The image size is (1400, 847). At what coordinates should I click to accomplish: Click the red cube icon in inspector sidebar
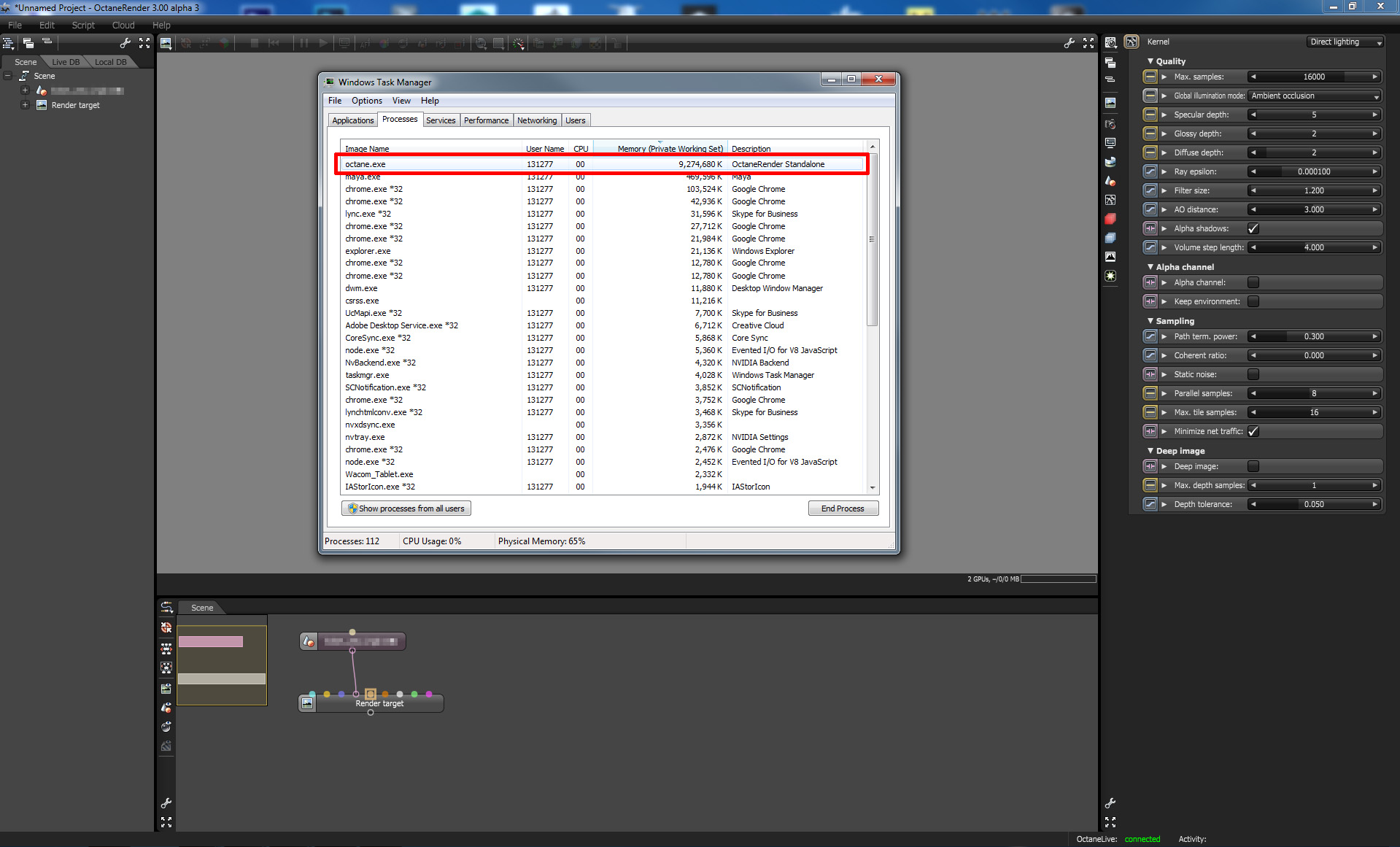point(1110,219)
